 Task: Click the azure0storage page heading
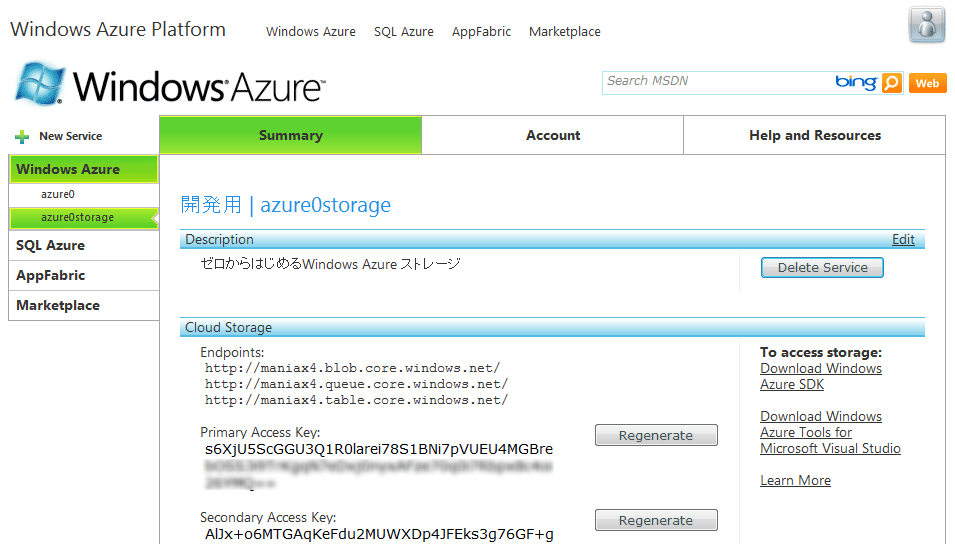coord(286,205)
